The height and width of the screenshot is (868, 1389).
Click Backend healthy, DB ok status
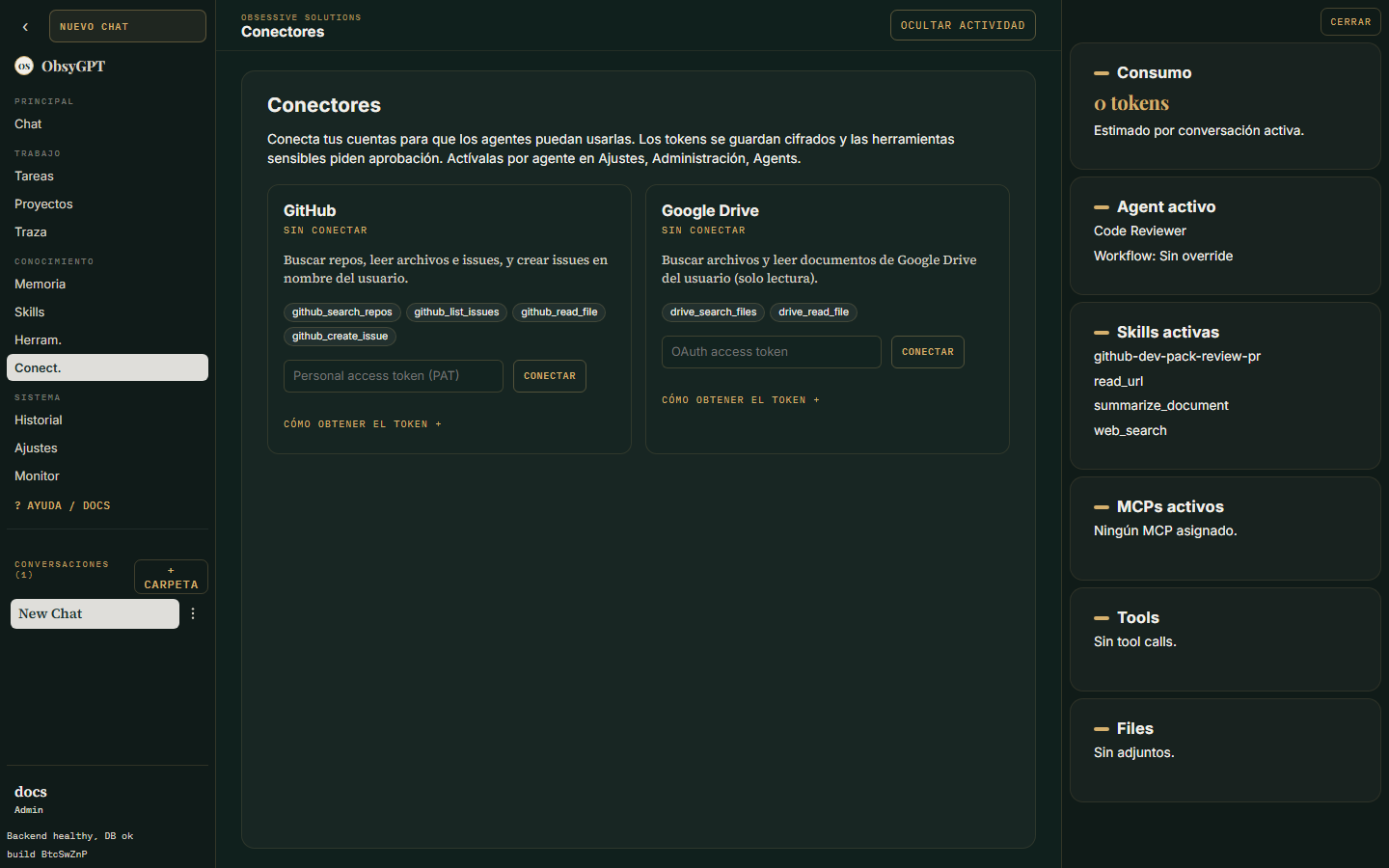click(70, 836)
